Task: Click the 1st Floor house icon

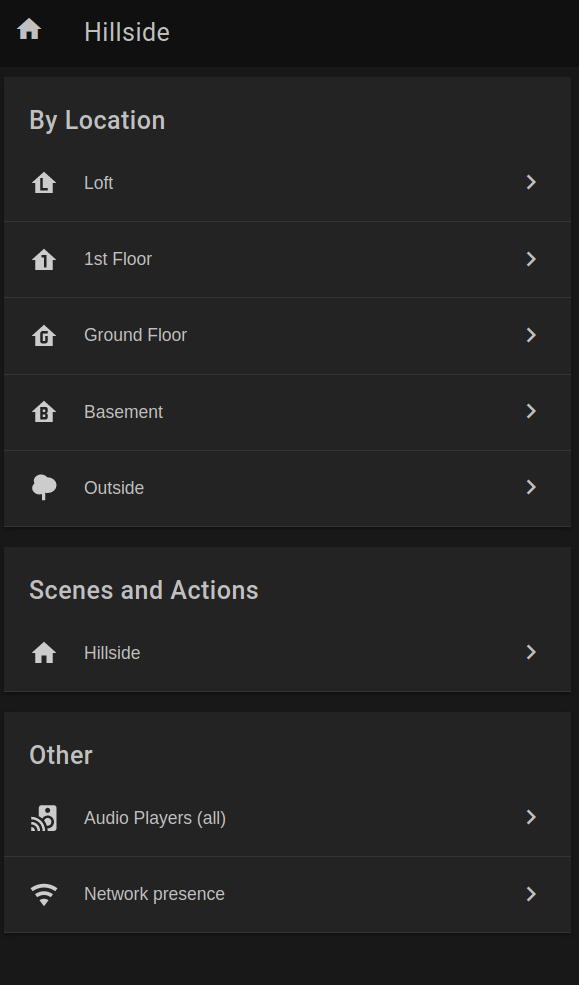Action: pos(44,259)
